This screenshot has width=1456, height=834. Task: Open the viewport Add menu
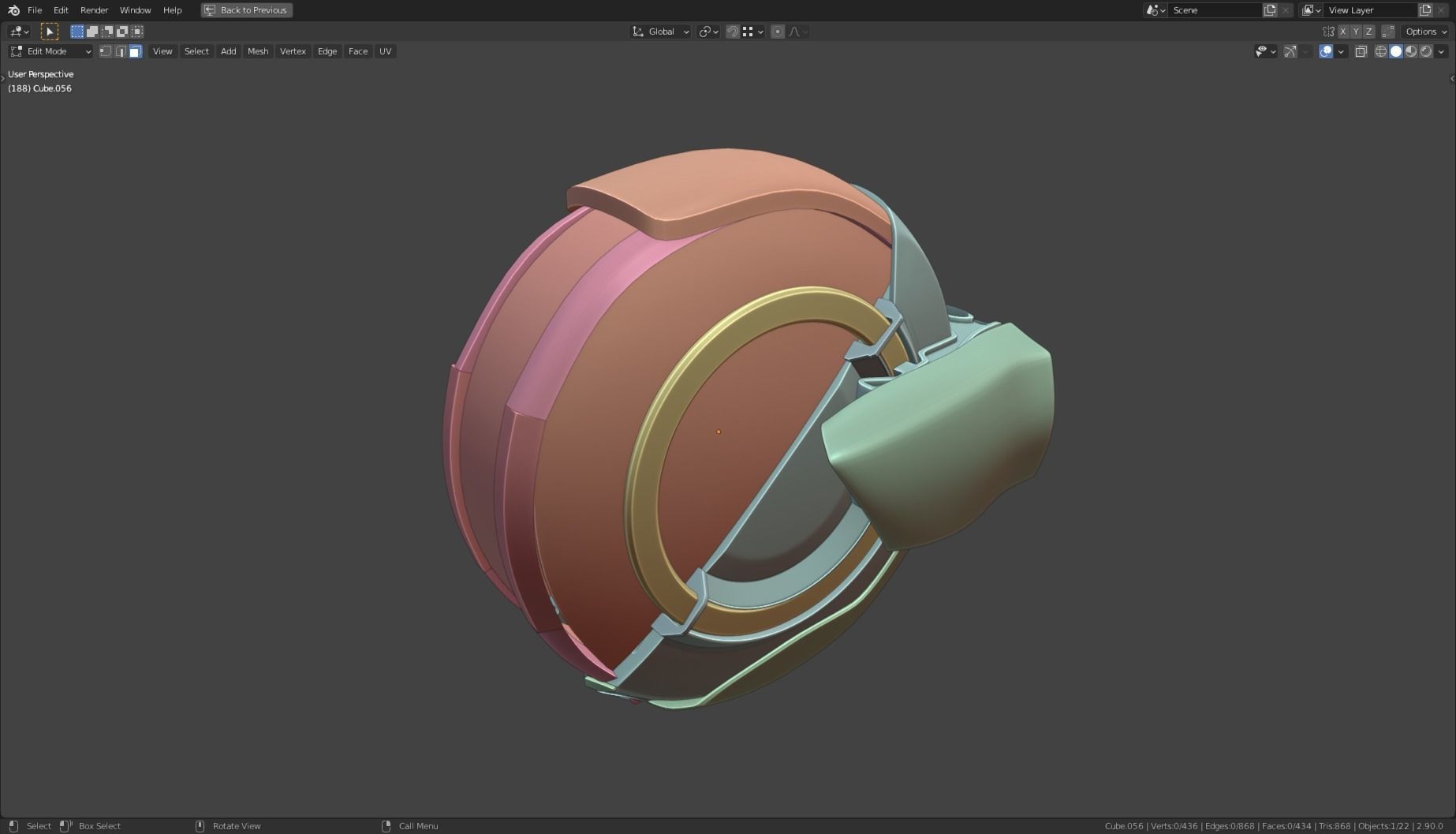(x=228, y=51)
